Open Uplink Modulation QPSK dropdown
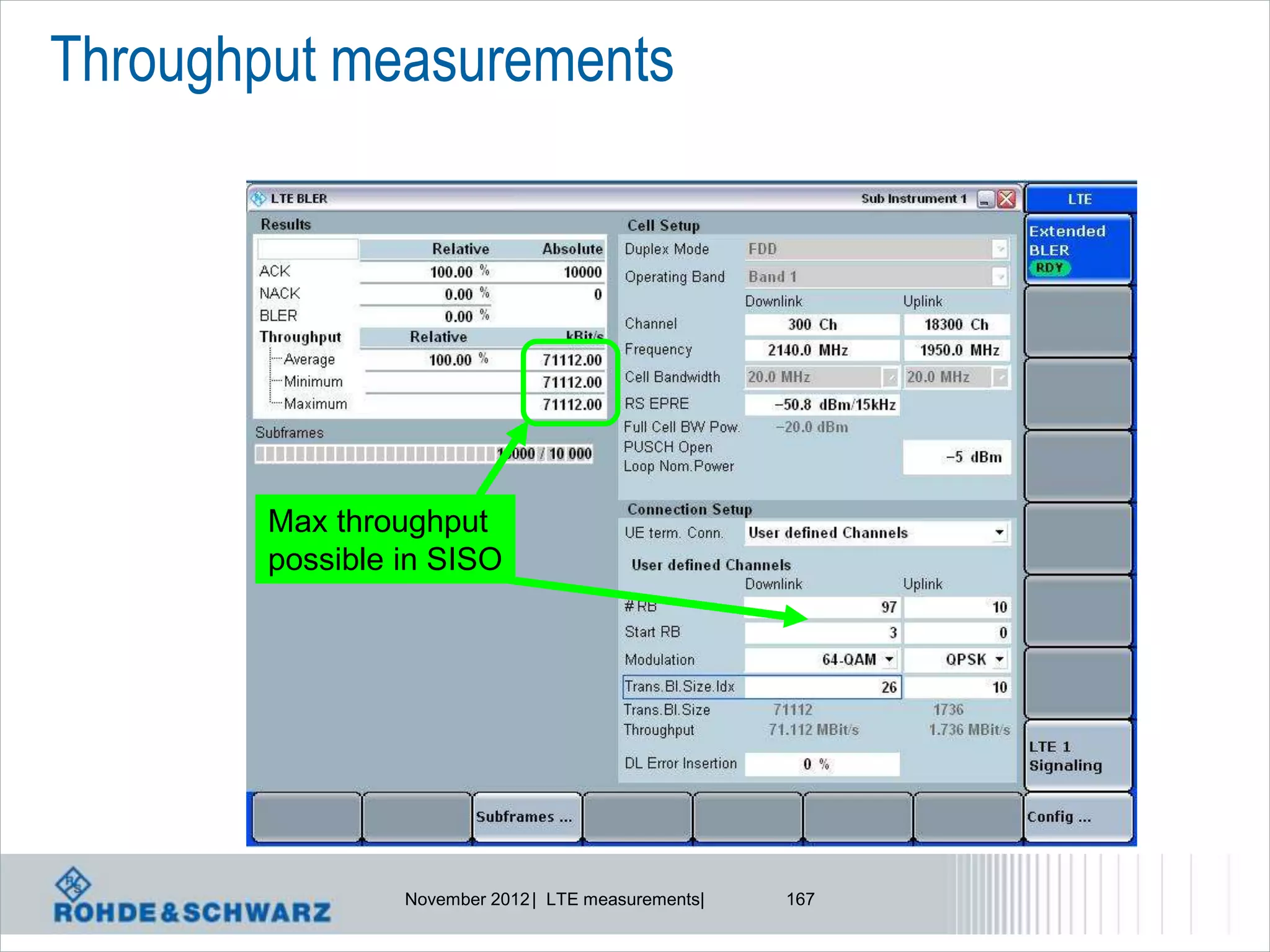The image size is (1270, 952). point(1000,659)
